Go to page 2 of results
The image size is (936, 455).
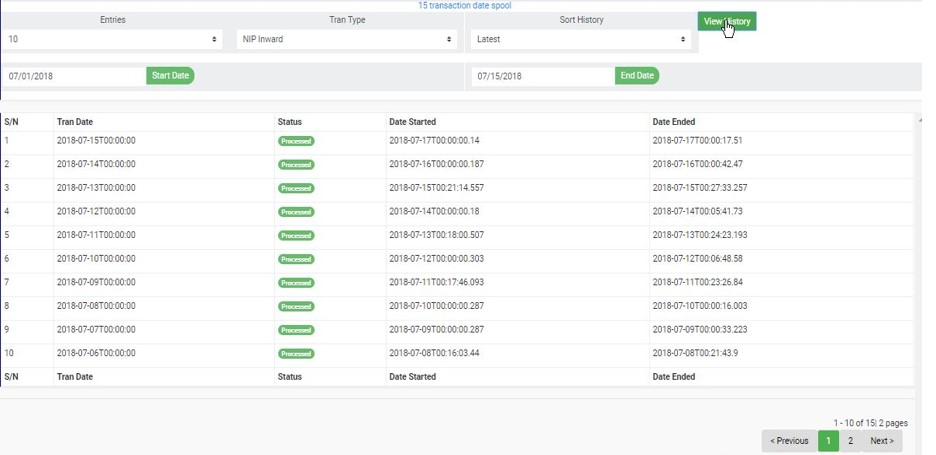point(850,441)
